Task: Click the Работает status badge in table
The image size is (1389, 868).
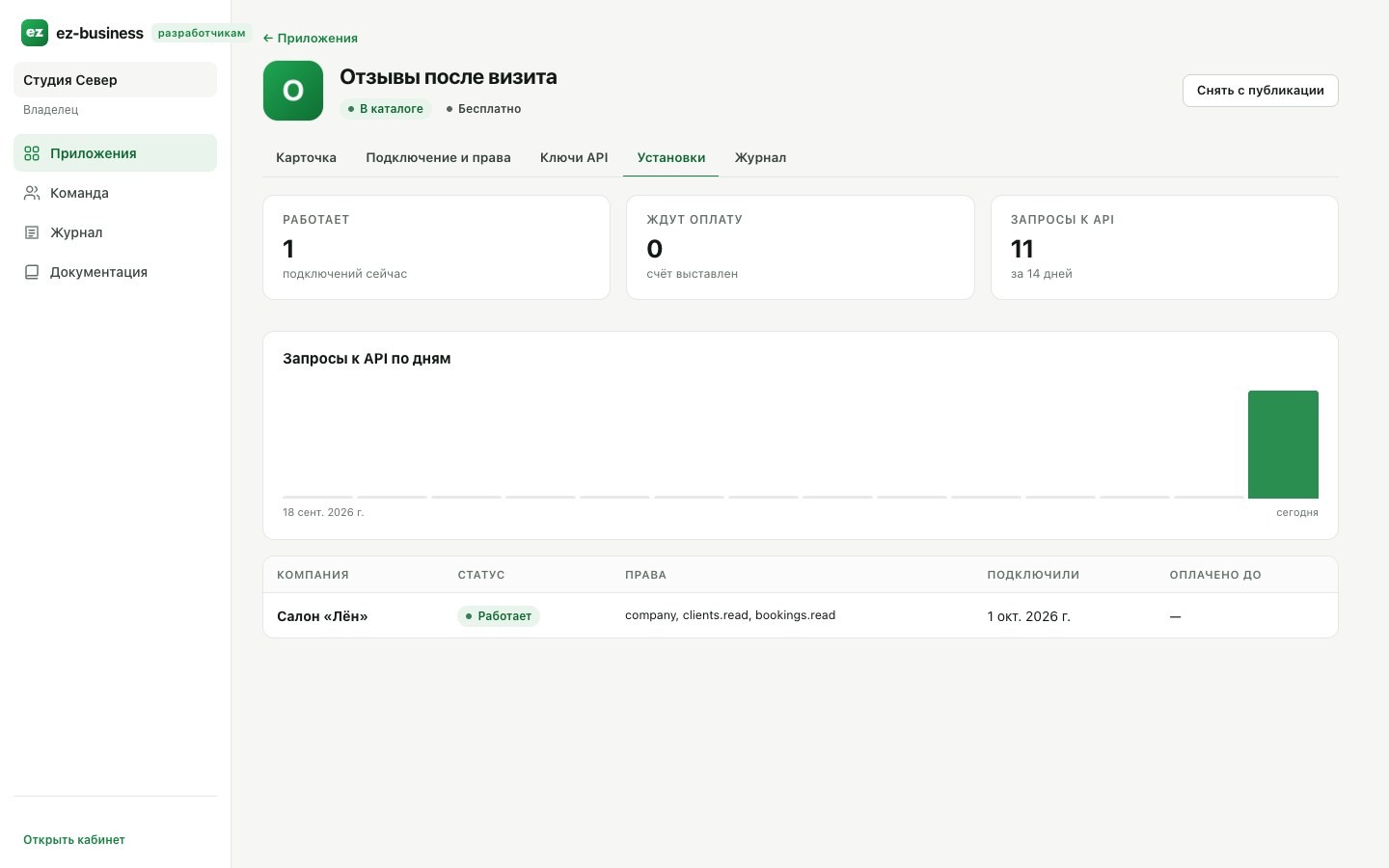Action: pyautogui.click(x=499, y=616)
